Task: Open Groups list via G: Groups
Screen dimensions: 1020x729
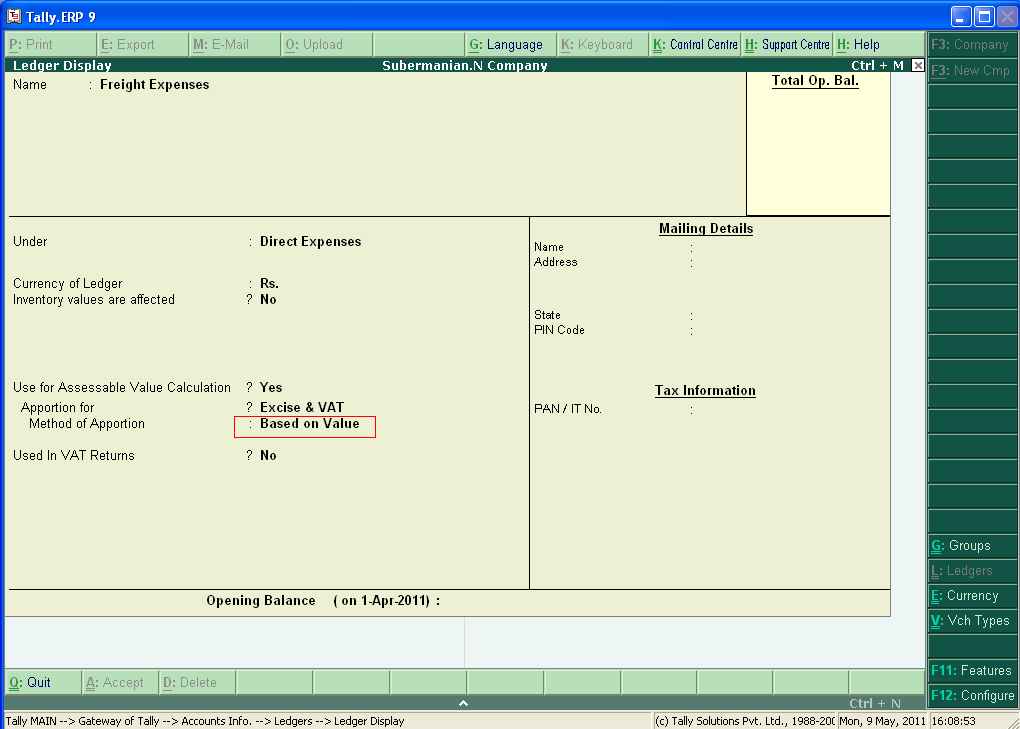Action: tap(971, 546)
